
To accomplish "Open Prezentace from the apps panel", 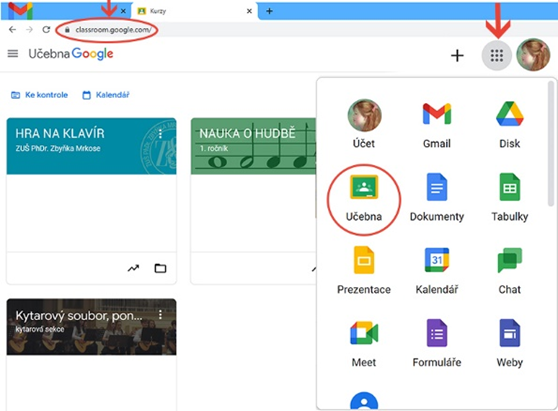I will coord(364,270).
